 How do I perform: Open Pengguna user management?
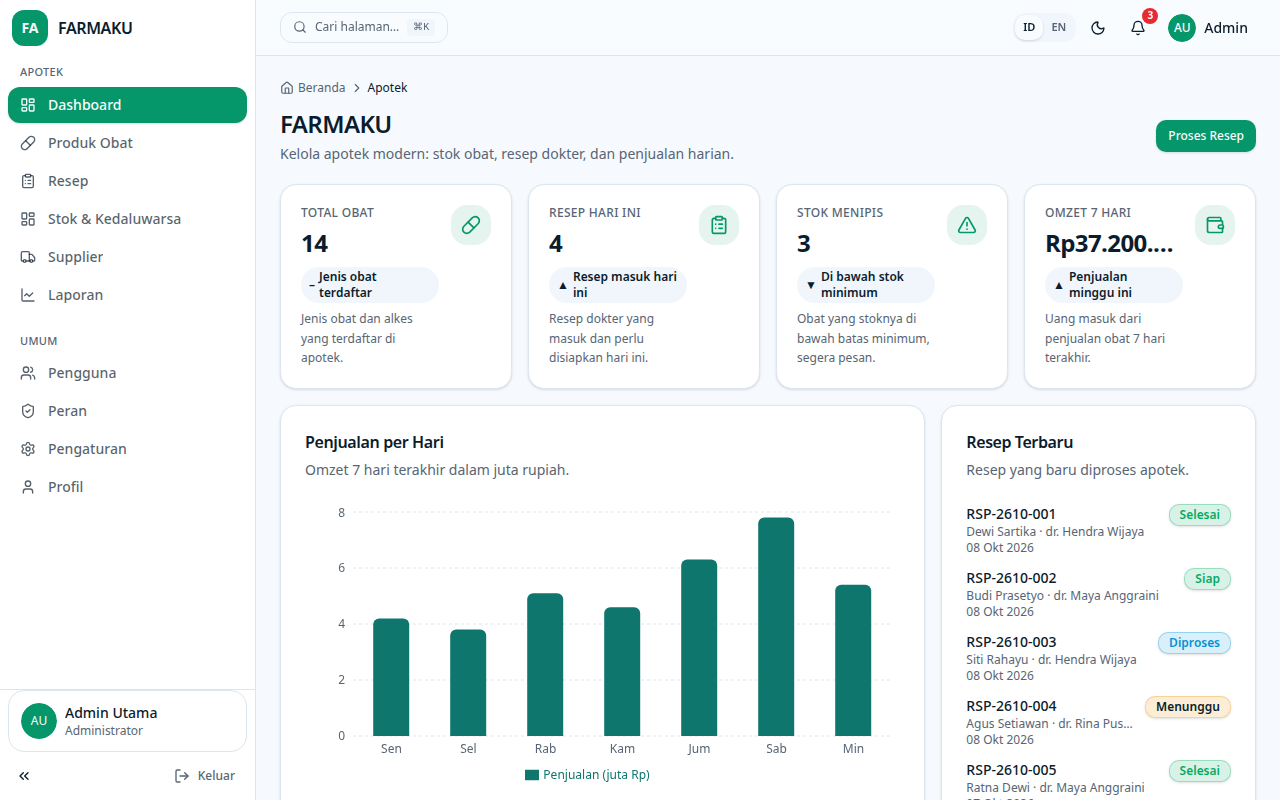pyautogui.click(x=127, y=373)
